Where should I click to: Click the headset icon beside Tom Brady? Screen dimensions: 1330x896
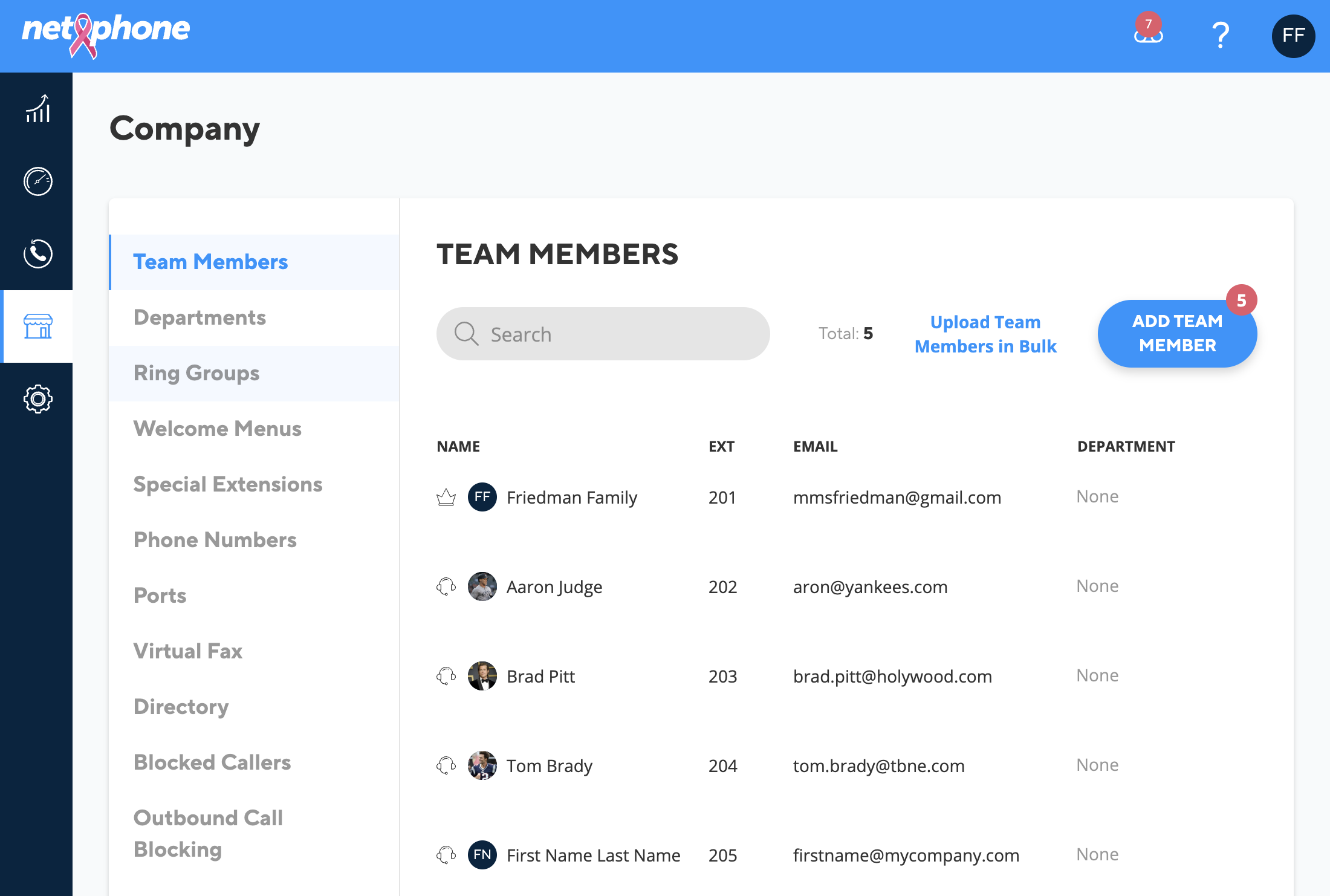[446, 765]
